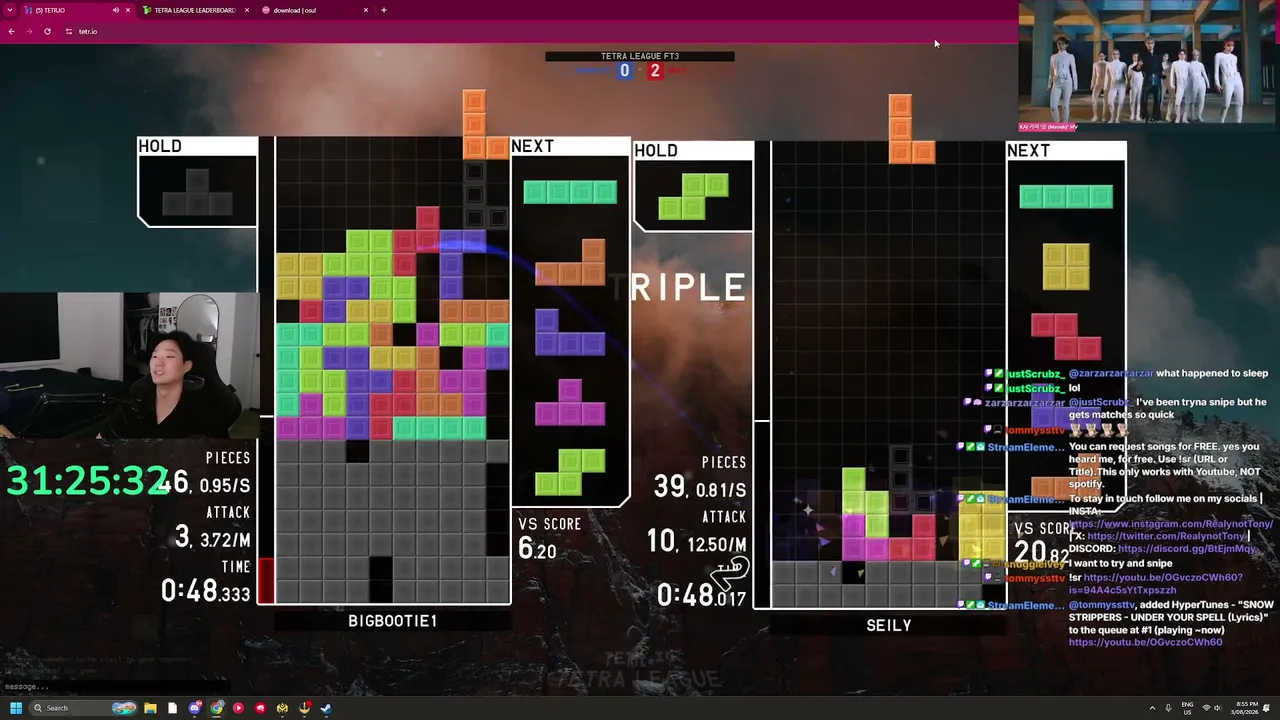
Task: Click the TETRA LEAGUE FT3 match header
Action: pos(640,56)
